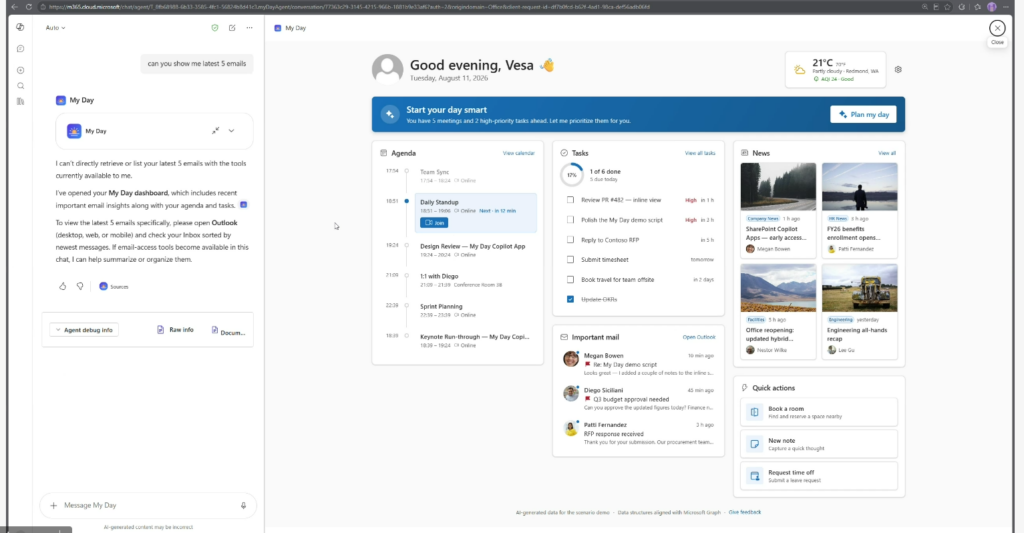The width and height of the screenshot is (1024, 533).
Task: Open Megan Bowen's 'Re: My Day demo script' email
Action: [639, 364]
